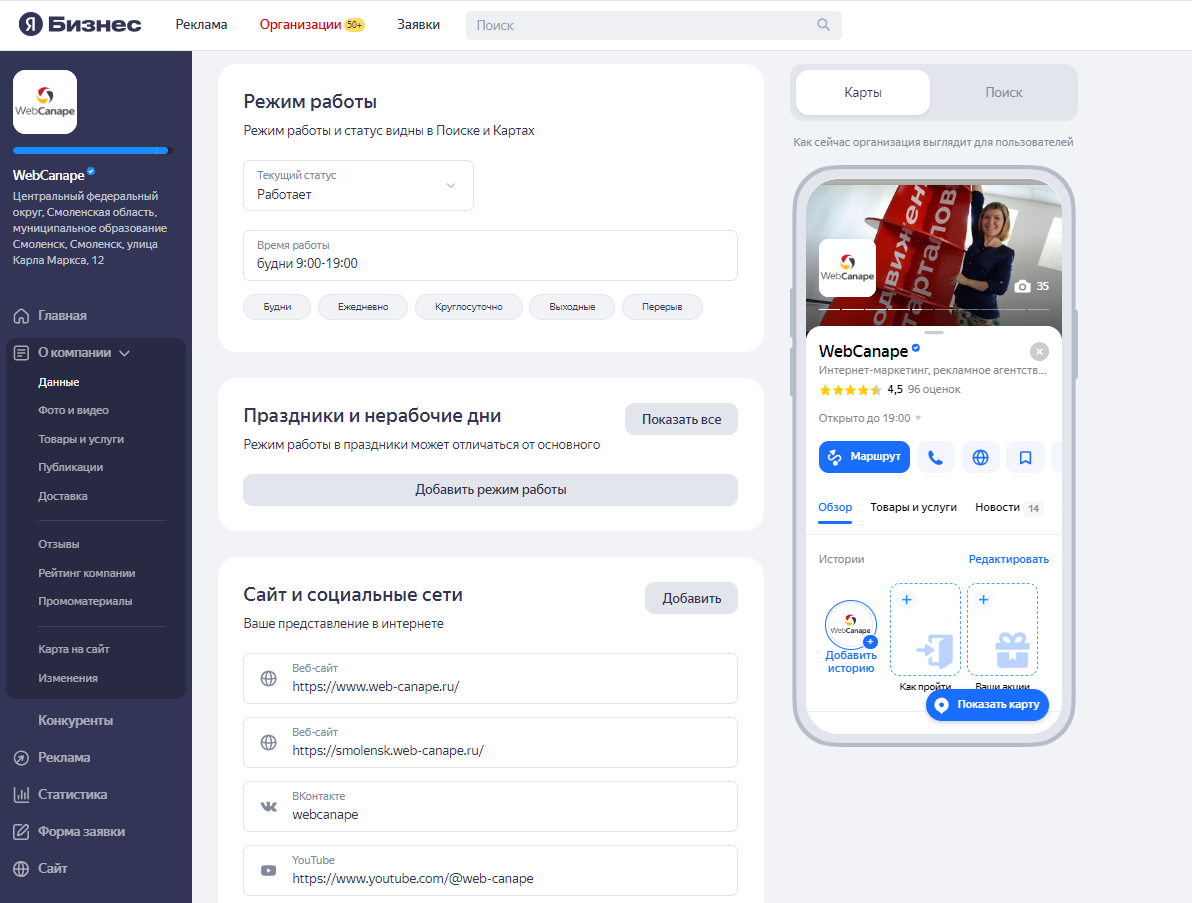Open Товары и услуги in sidebar

[x=81, y=439]
